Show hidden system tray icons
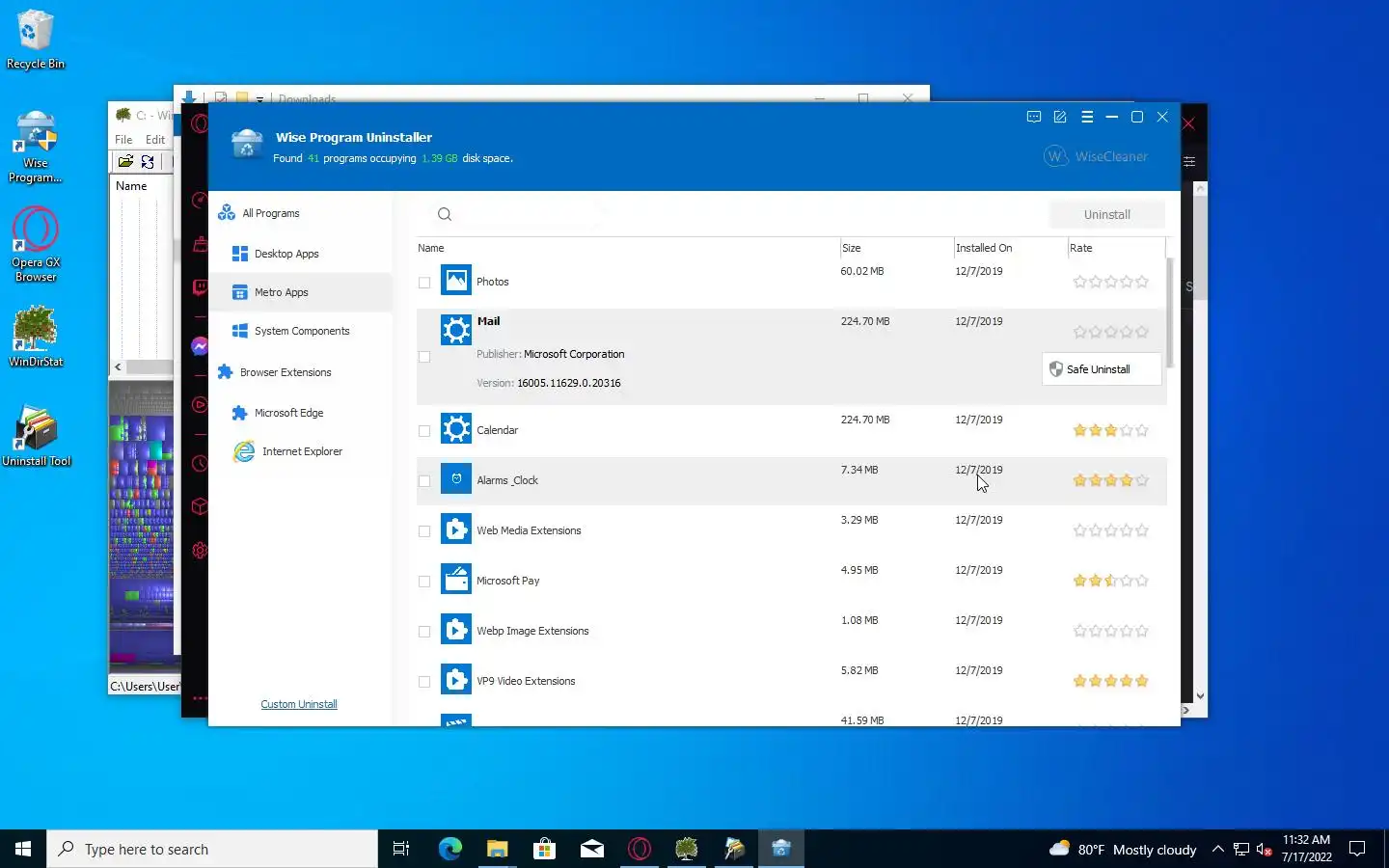This screenshot has width=1389, height=868. [x=1217, y=849]
